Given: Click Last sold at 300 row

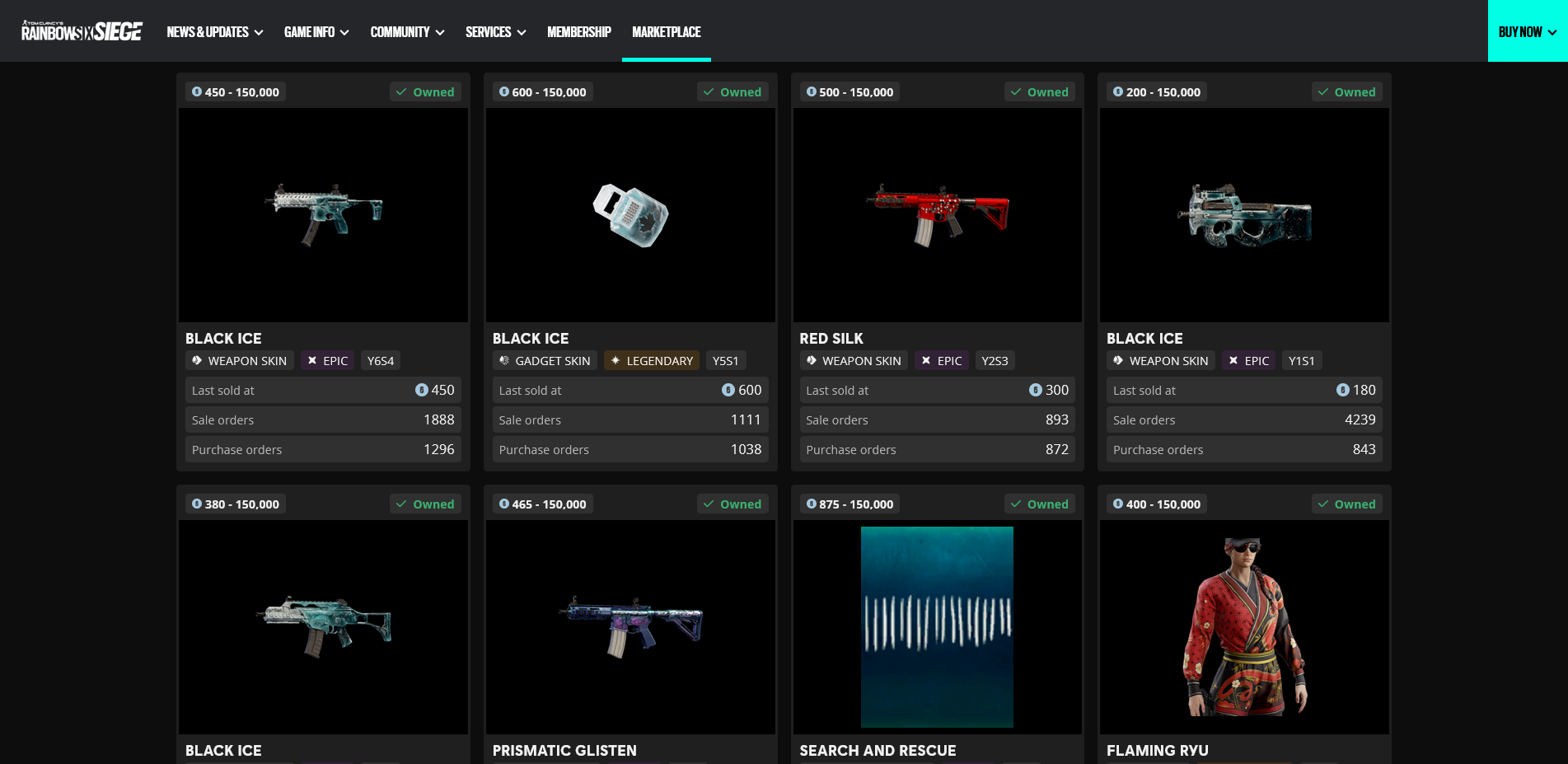Looking at the screenshot, I should 938,390.
